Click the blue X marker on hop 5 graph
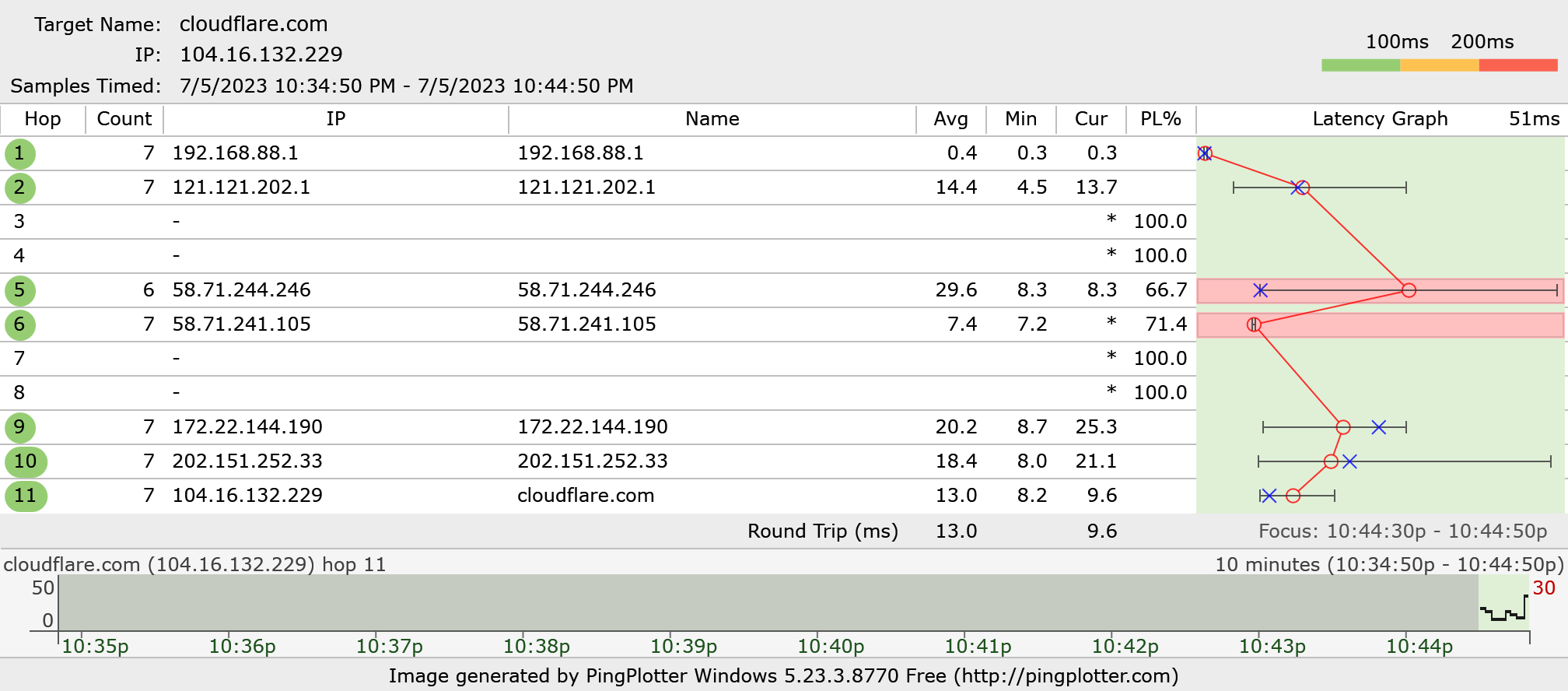Viewport: 1568px width, 691px height. pos(1261,290)
